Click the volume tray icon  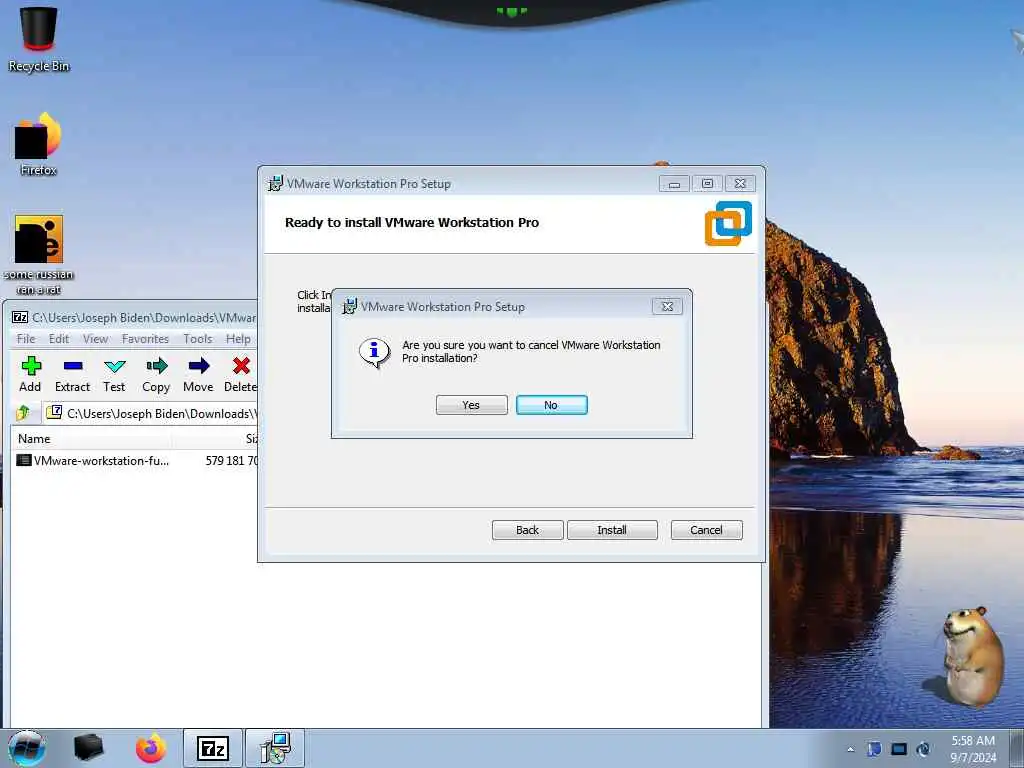(923, 749)
